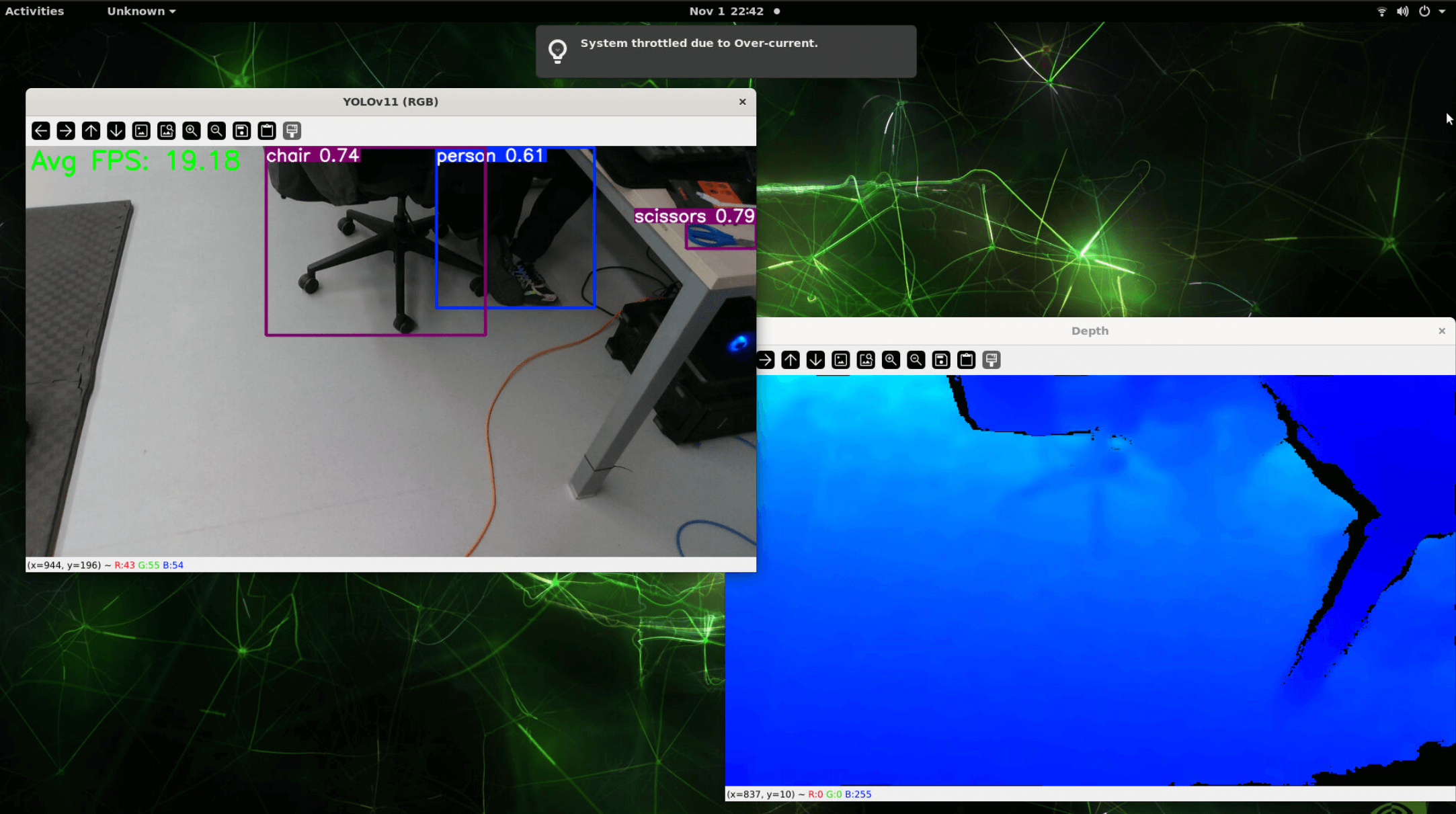1456x814 pixels.
Task: Pan up in the Depth window
Action: click(x=791, y=360)
